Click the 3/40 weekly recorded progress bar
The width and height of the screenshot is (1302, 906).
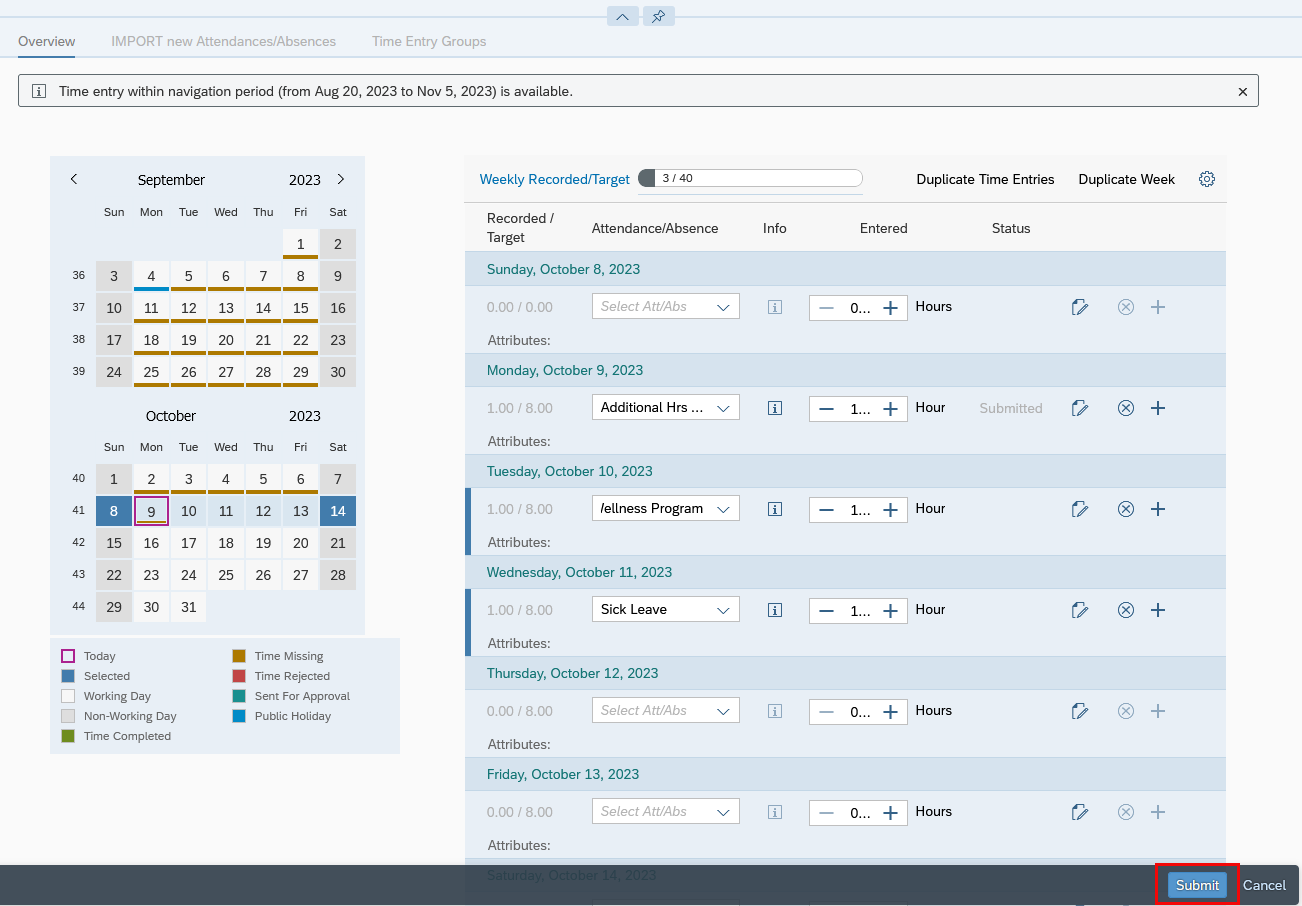click(750, 177)
